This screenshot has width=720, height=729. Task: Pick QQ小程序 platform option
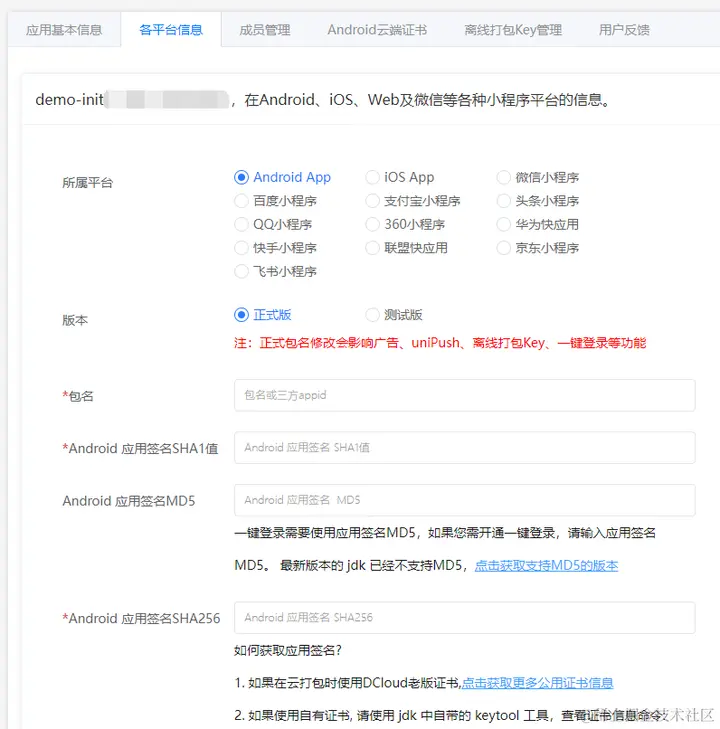pos(241,225)
